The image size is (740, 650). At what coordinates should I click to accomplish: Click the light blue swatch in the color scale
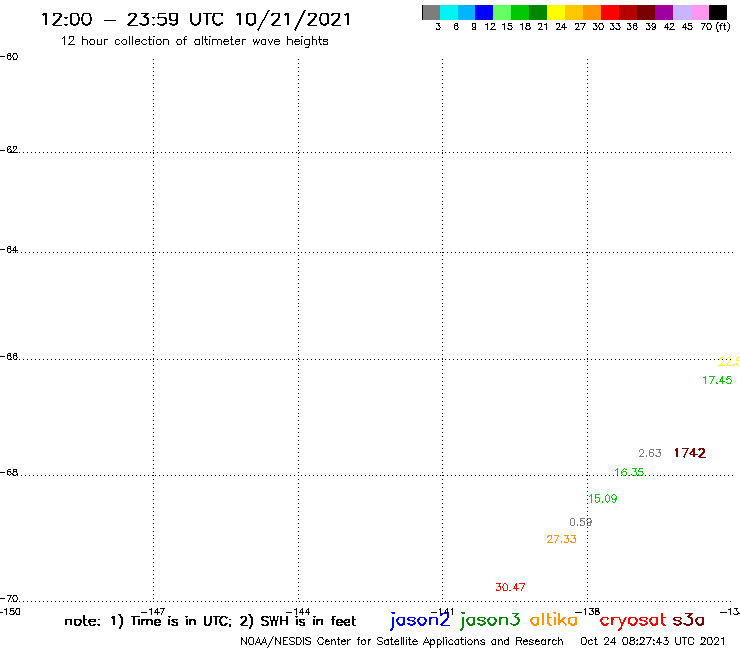[466, 12]
